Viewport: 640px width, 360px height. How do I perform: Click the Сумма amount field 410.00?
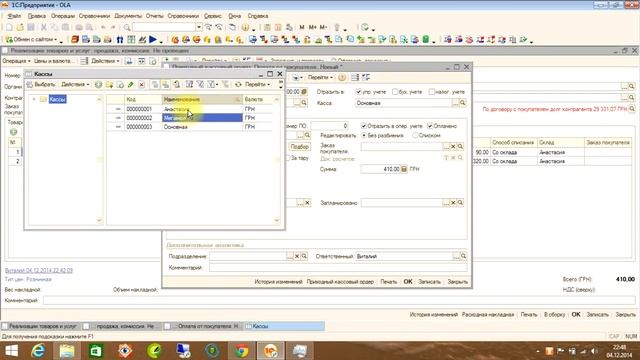(x=380, y=169)
